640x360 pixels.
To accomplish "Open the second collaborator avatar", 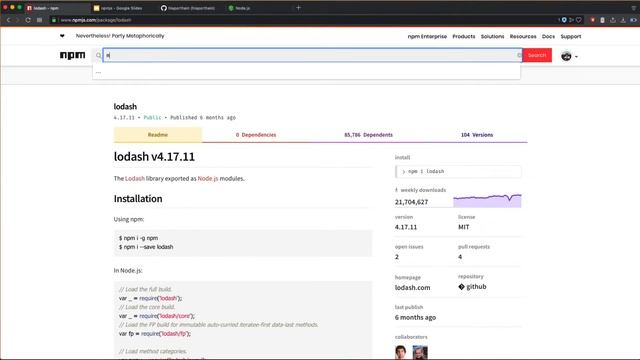I will tap(420, 352).
